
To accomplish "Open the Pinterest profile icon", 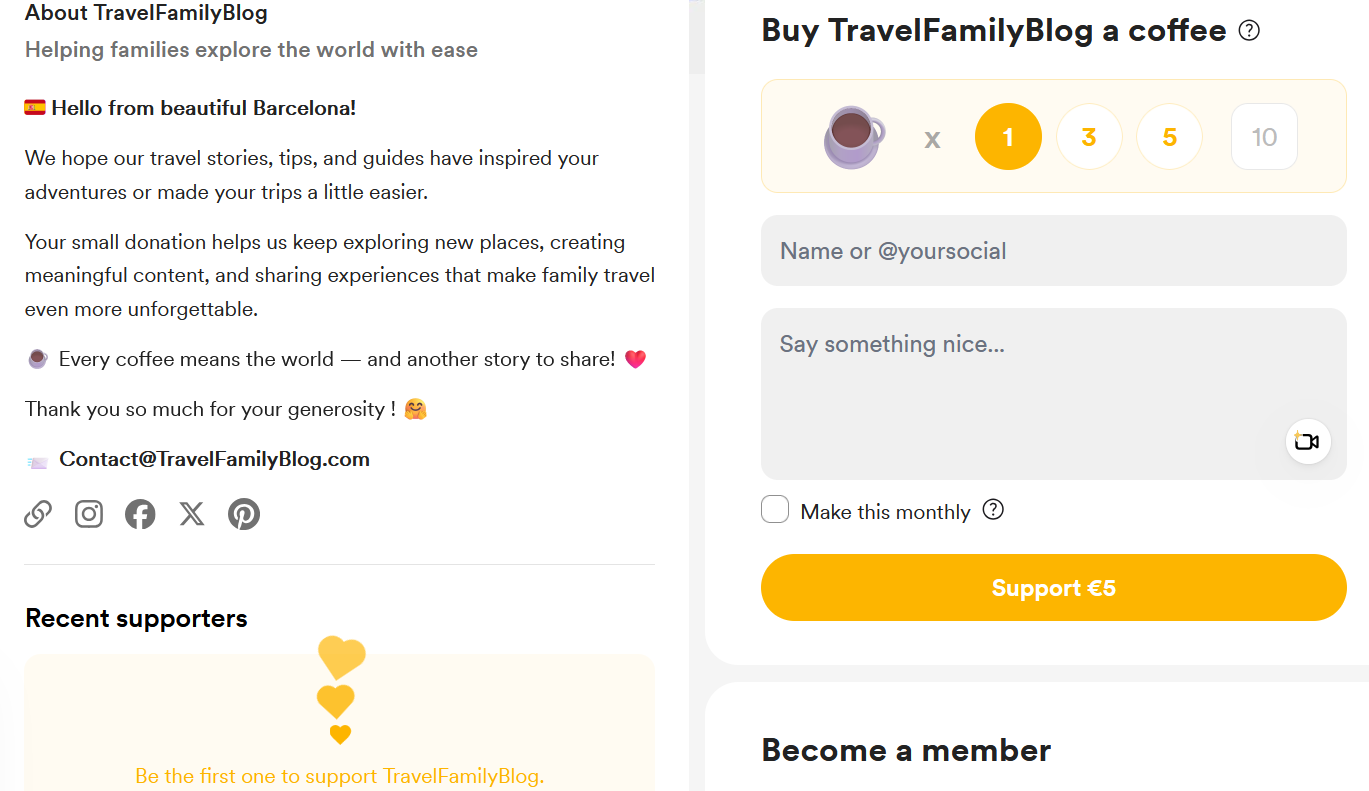I will click(244, 514).
